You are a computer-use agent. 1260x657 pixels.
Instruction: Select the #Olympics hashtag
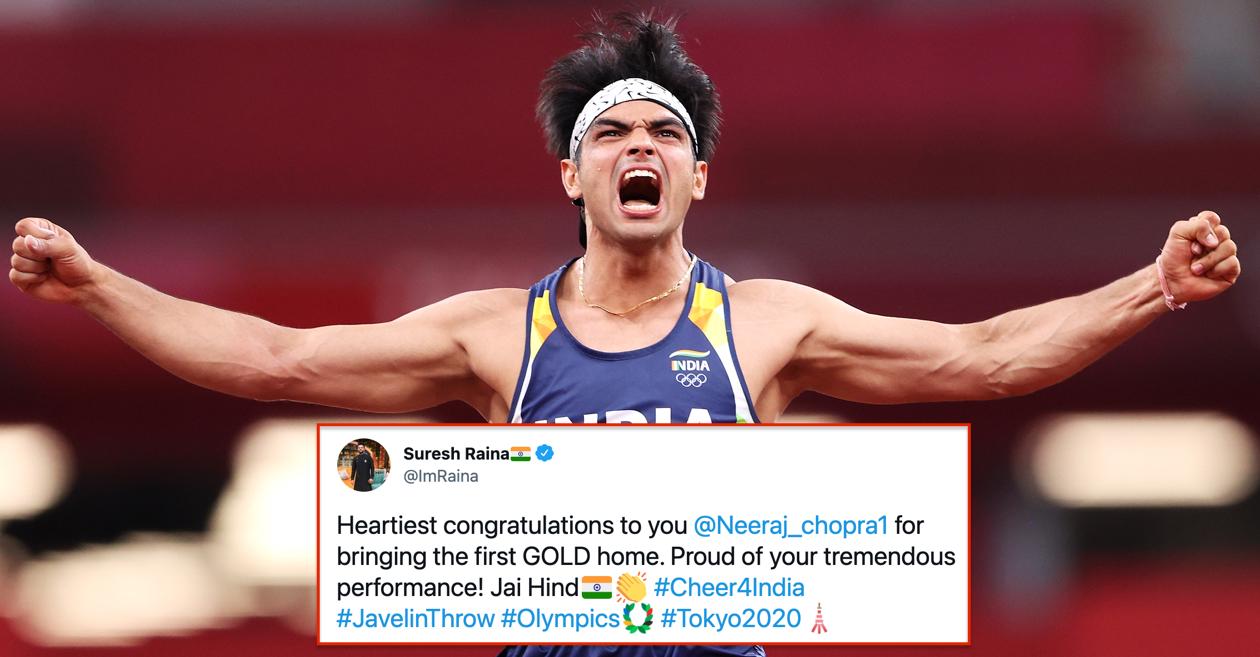[561, 618]
